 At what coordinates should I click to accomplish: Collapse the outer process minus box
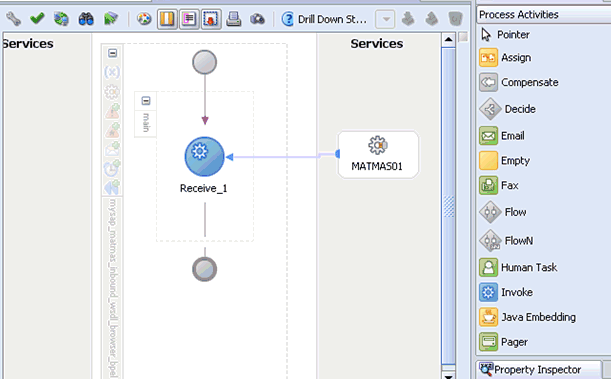point(113,53)
